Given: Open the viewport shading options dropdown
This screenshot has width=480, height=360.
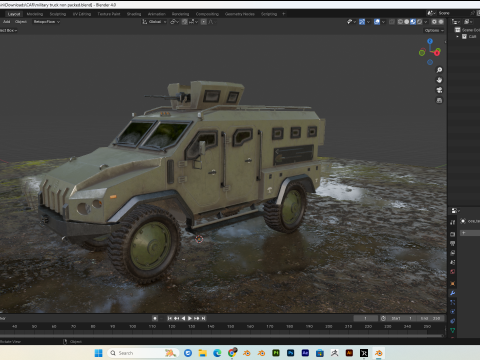Looking at the screenshot, I should pyautogui.click(x=426, y=22).
